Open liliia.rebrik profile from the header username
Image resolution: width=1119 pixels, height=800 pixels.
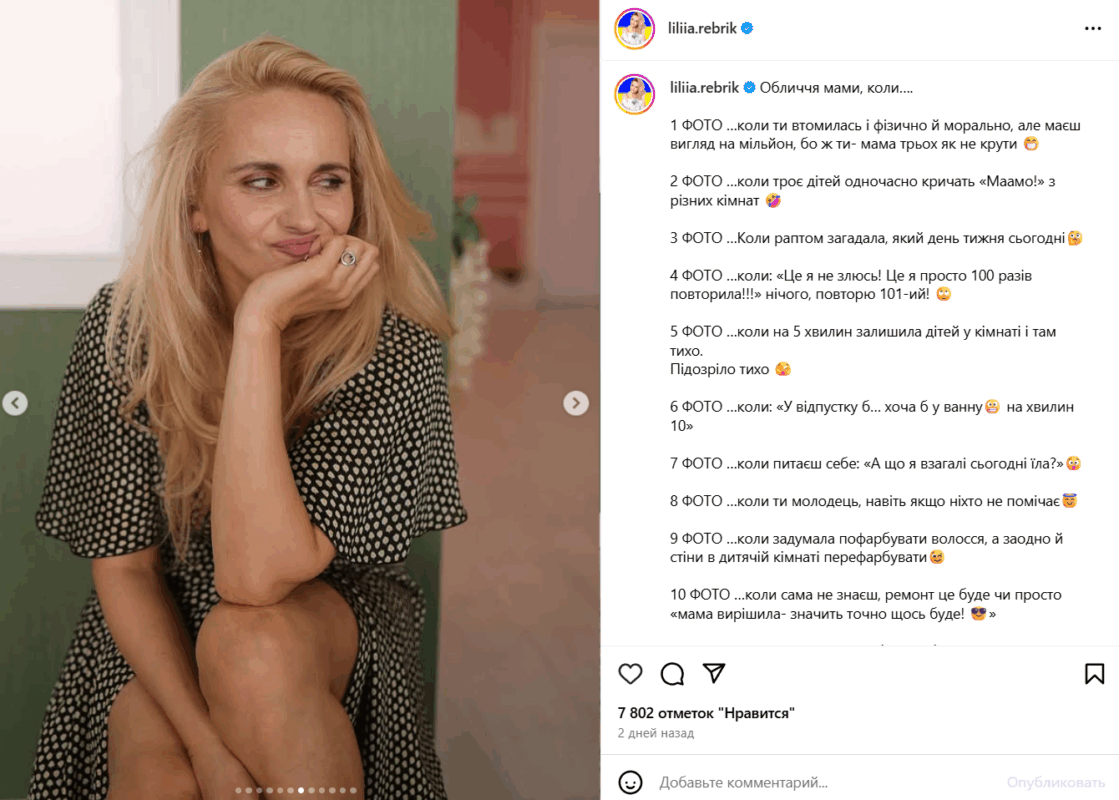(703, 29)
